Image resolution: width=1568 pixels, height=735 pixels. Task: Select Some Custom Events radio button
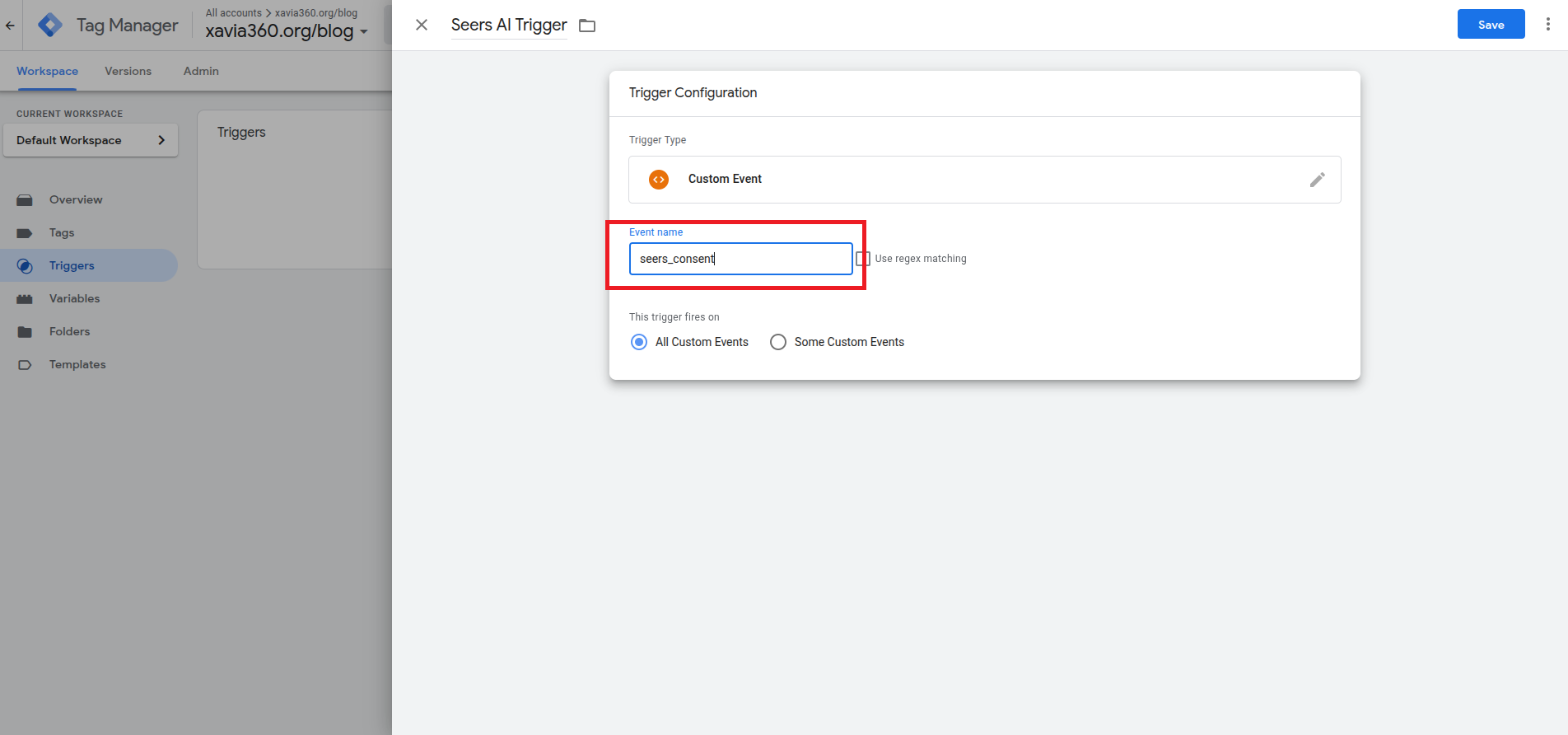click(778, 342)
